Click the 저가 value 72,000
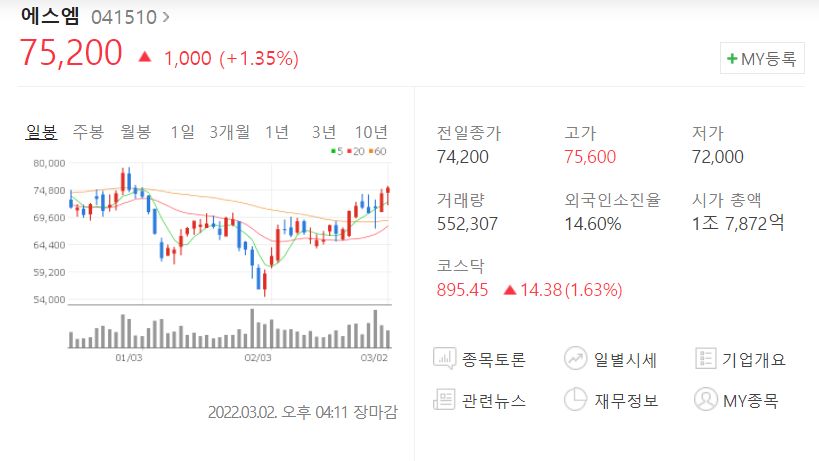819x461 pixels. point(718,157)
